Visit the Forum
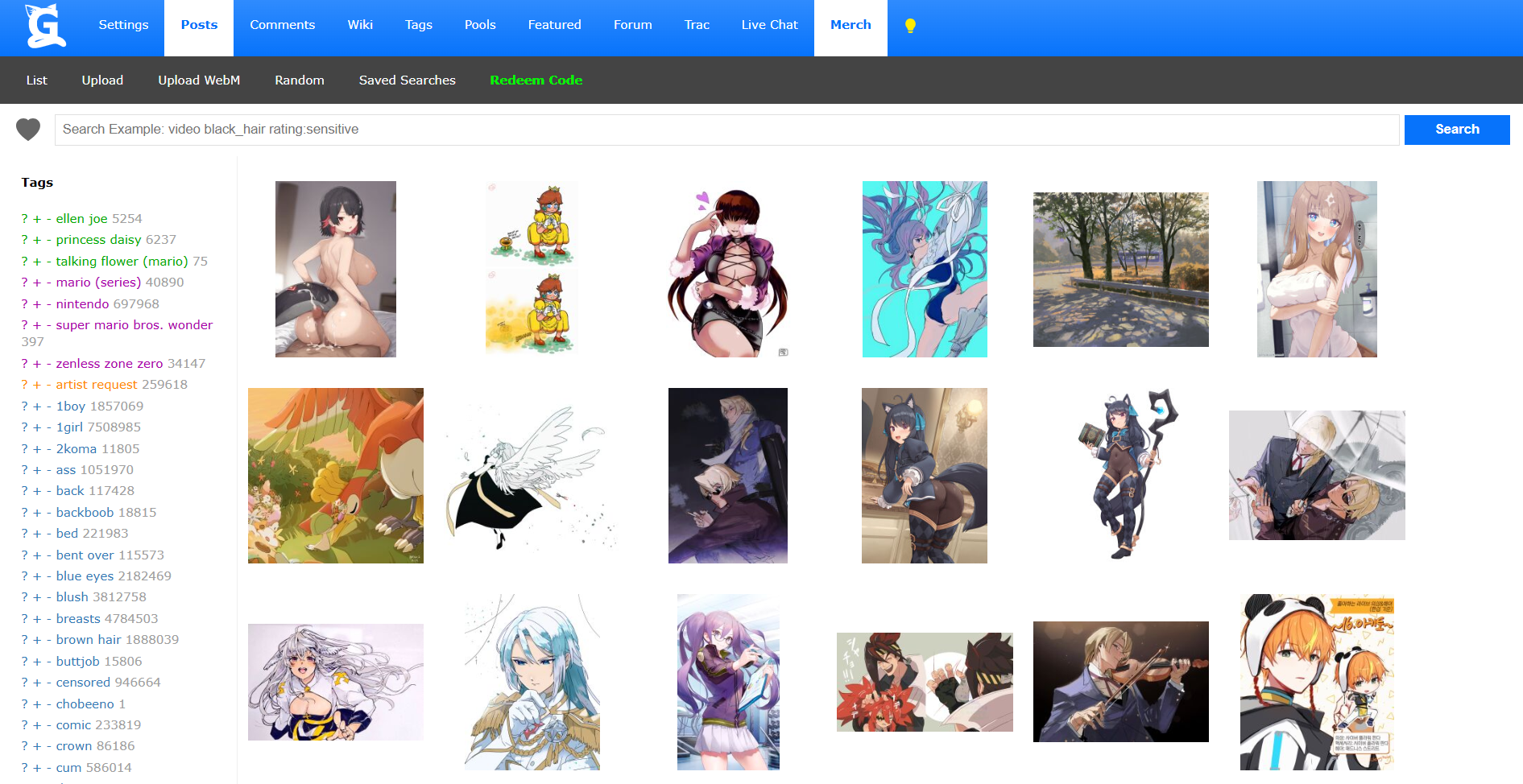 point(632,25)
